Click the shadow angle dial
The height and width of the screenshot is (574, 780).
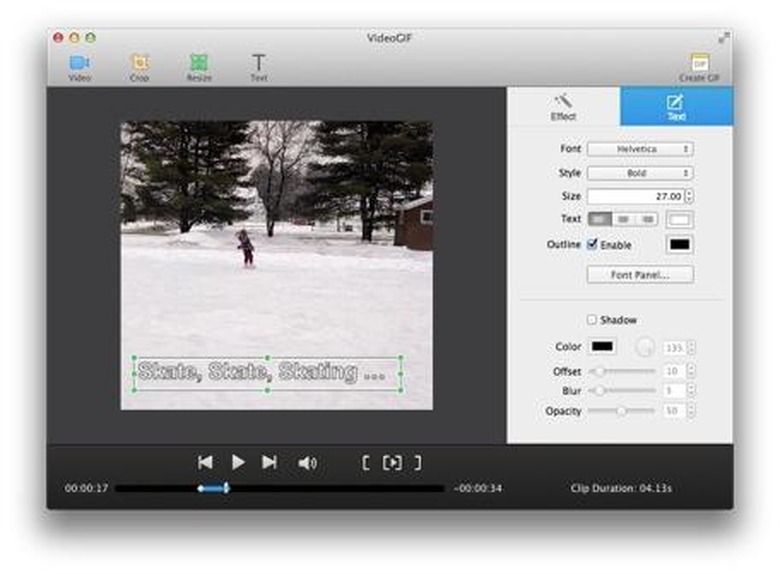645,347
